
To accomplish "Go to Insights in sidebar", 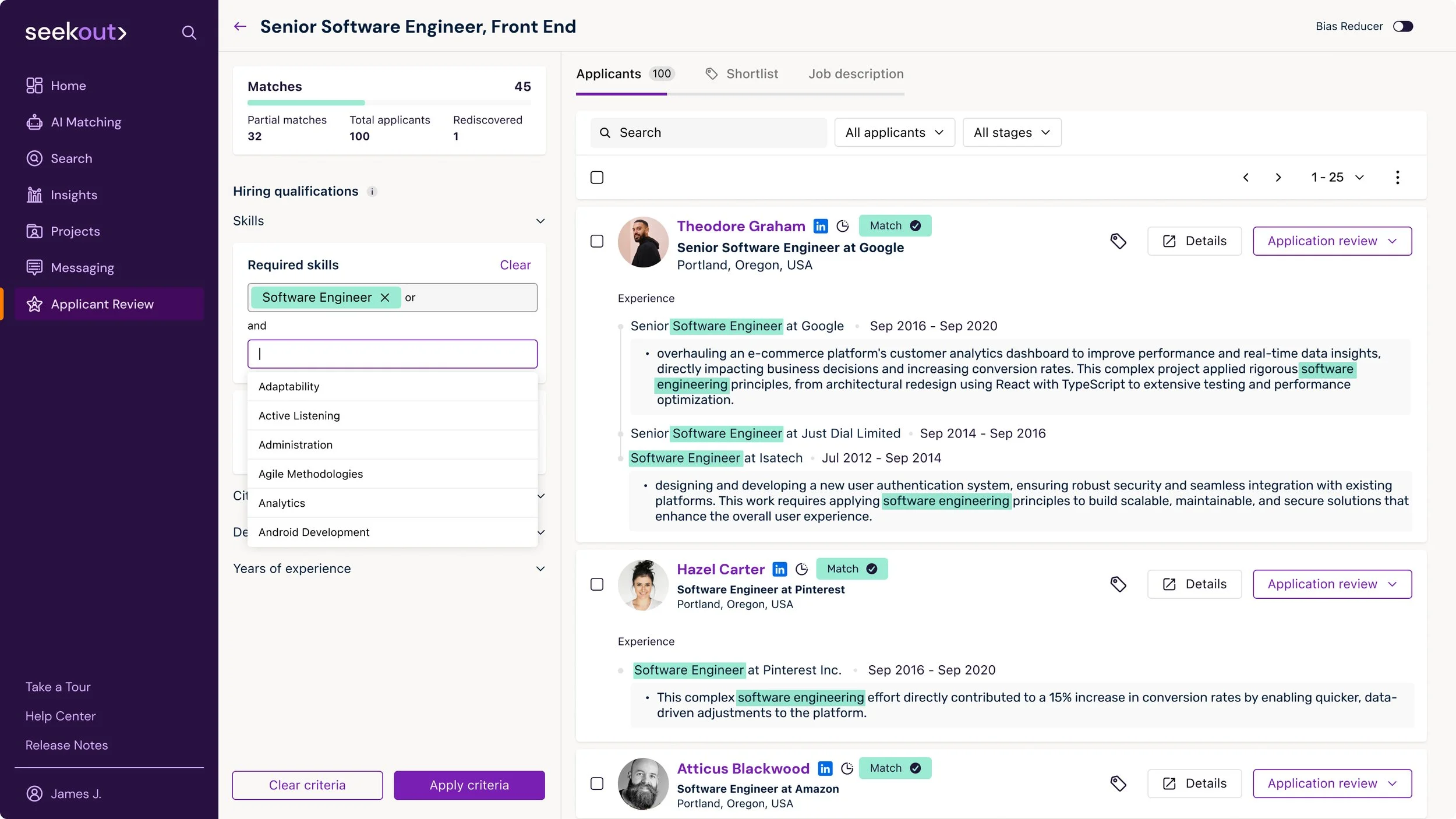I will click(73, 195).
